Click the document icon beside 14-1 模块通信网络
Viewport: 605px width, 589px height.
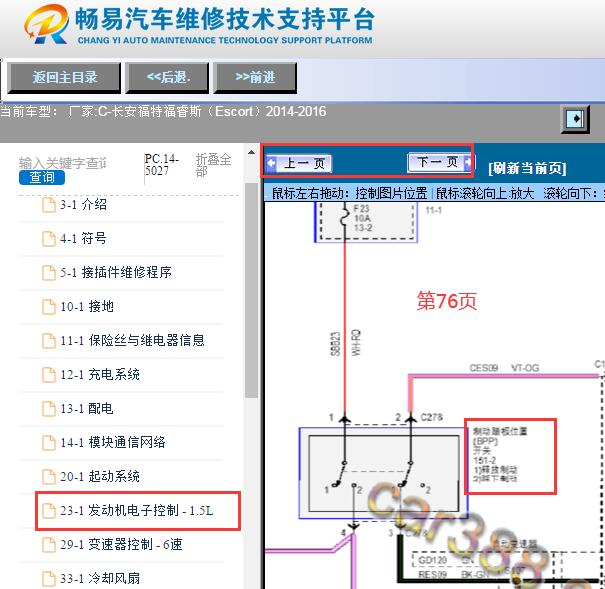(x=49, y=442)
